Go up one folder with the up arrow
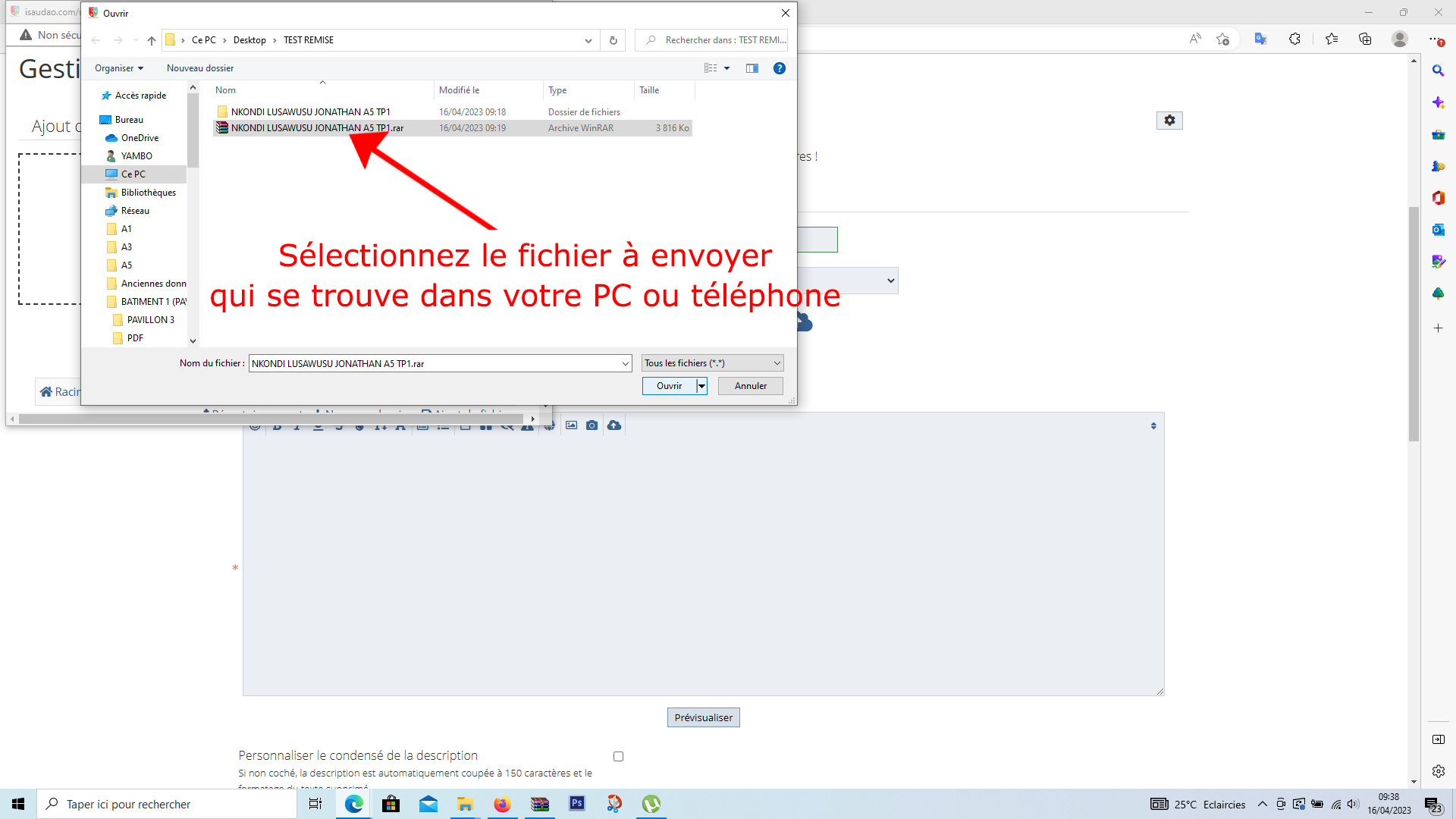Screen dimensions: 1456x819 point(151,40)
